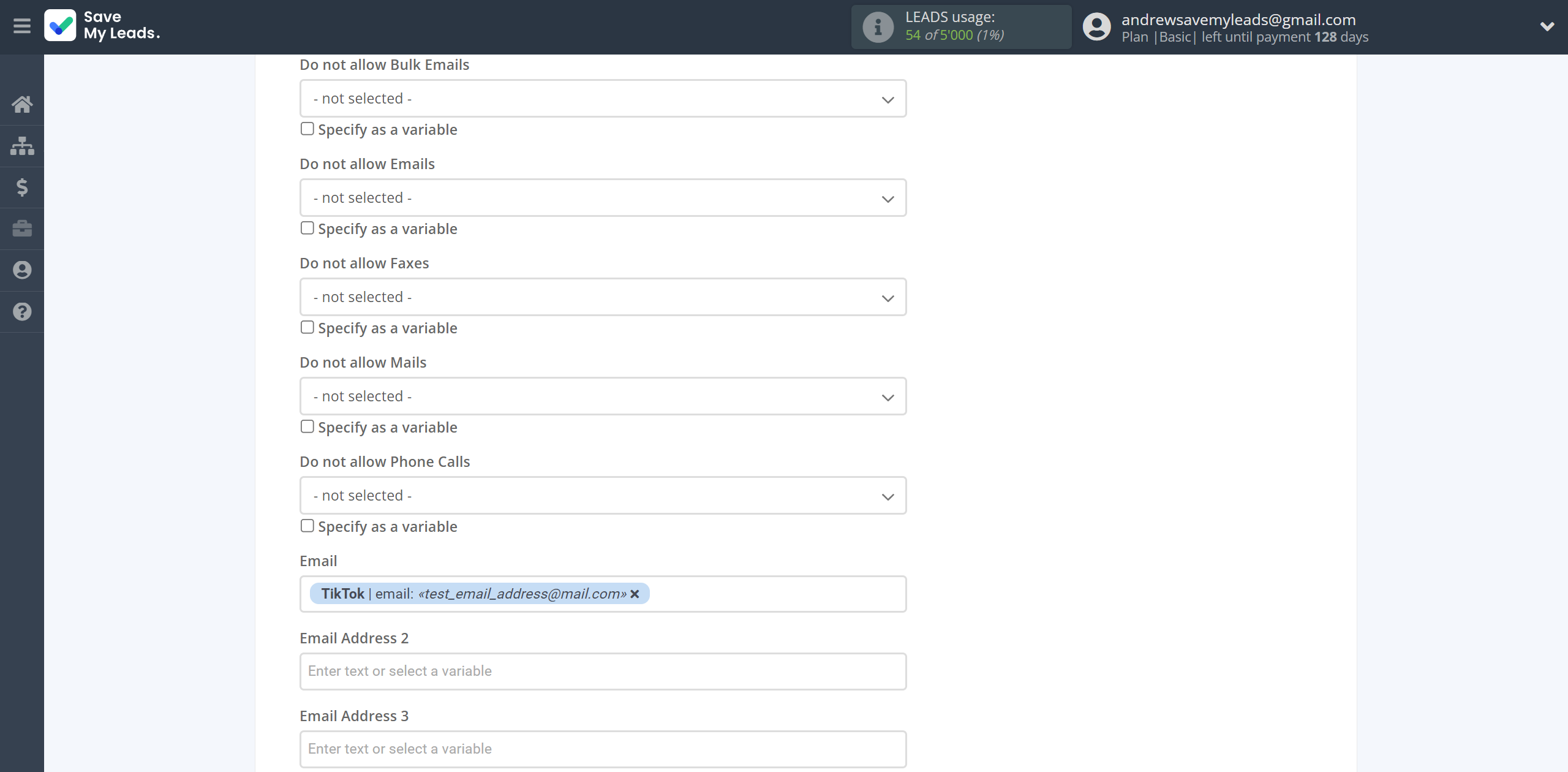The image size is (1568, 772).
Task: Remove the TikTok email variable tag
Action: coord(635,594)
